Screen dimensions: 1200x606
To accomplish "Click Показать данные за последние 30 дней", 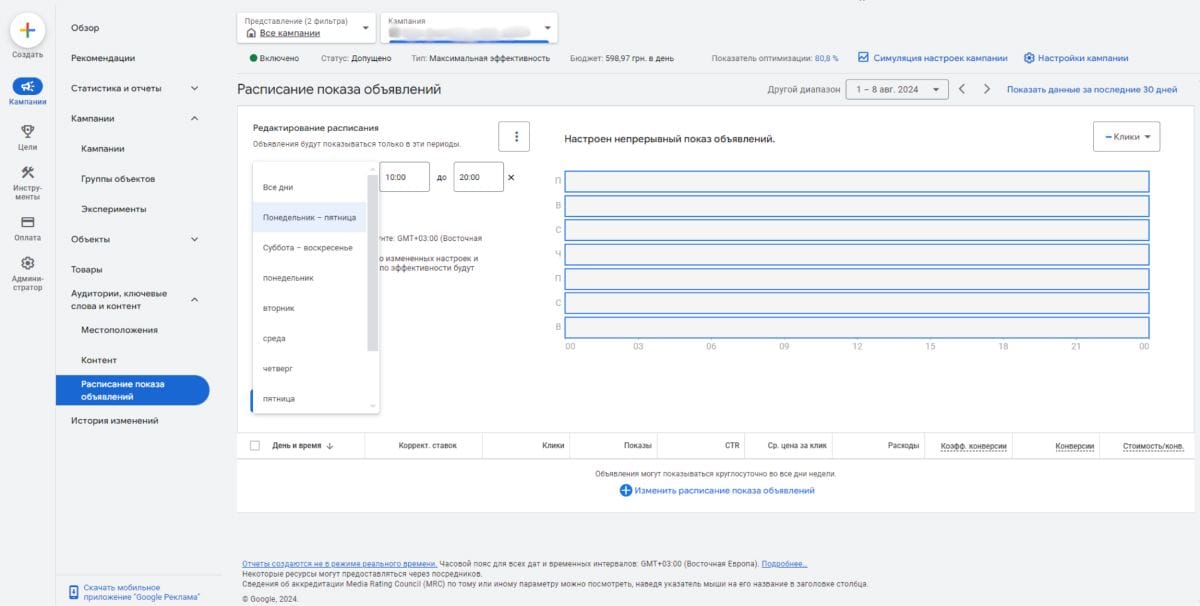I will tap(1092, 89).
